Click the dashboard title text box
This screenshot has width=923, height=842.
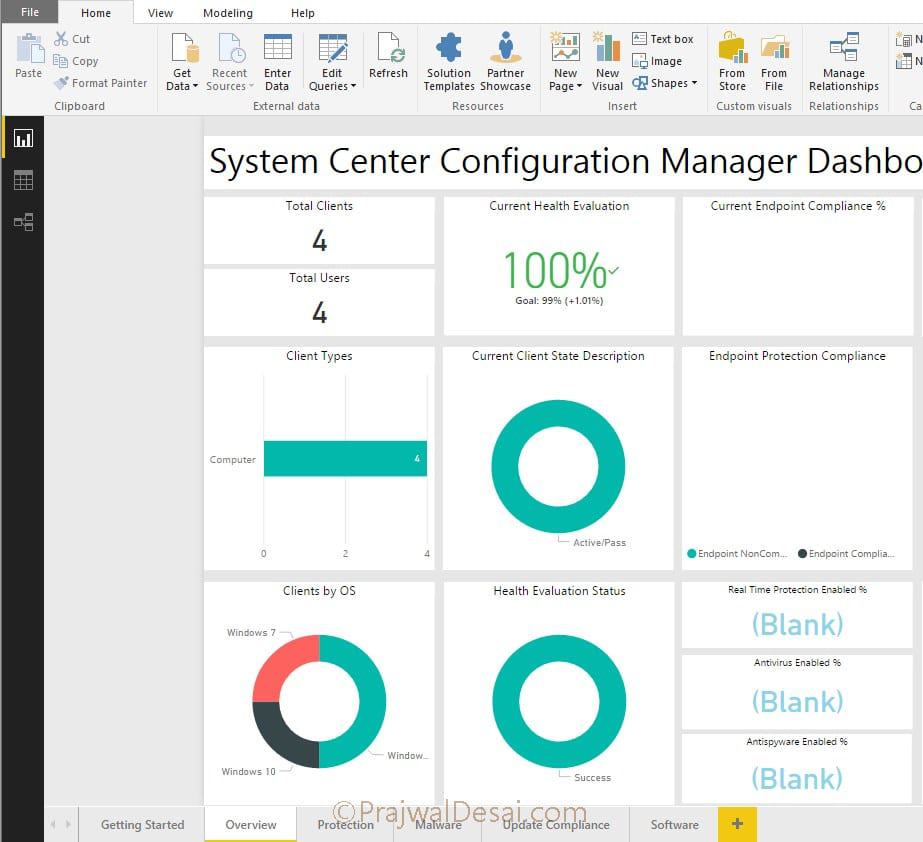[x=563, y=162]
